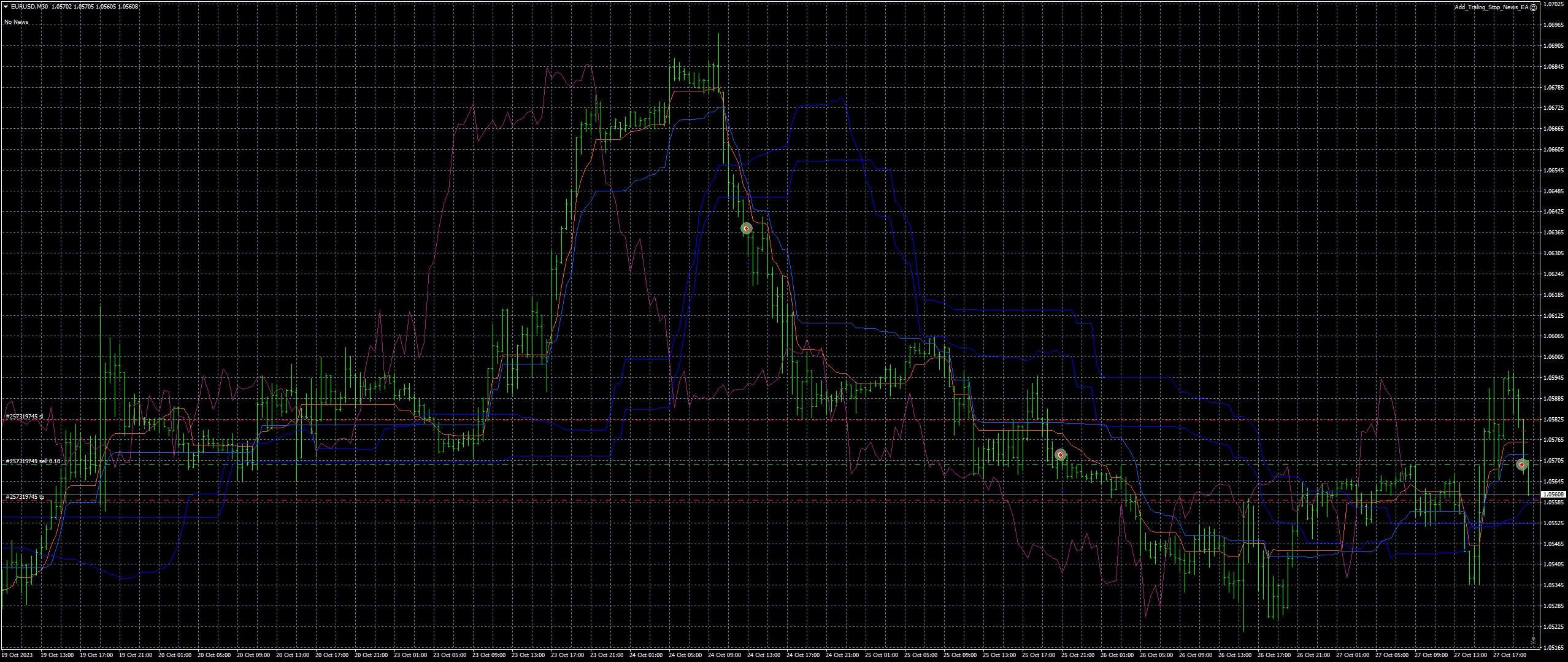Click the 1.05825 price axis label
Screen dimensions: 1568x662
1553,420
